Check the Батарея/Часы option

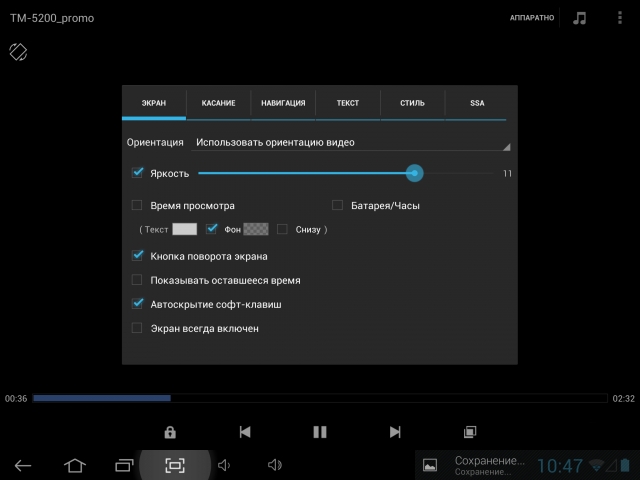click(338, 206)
